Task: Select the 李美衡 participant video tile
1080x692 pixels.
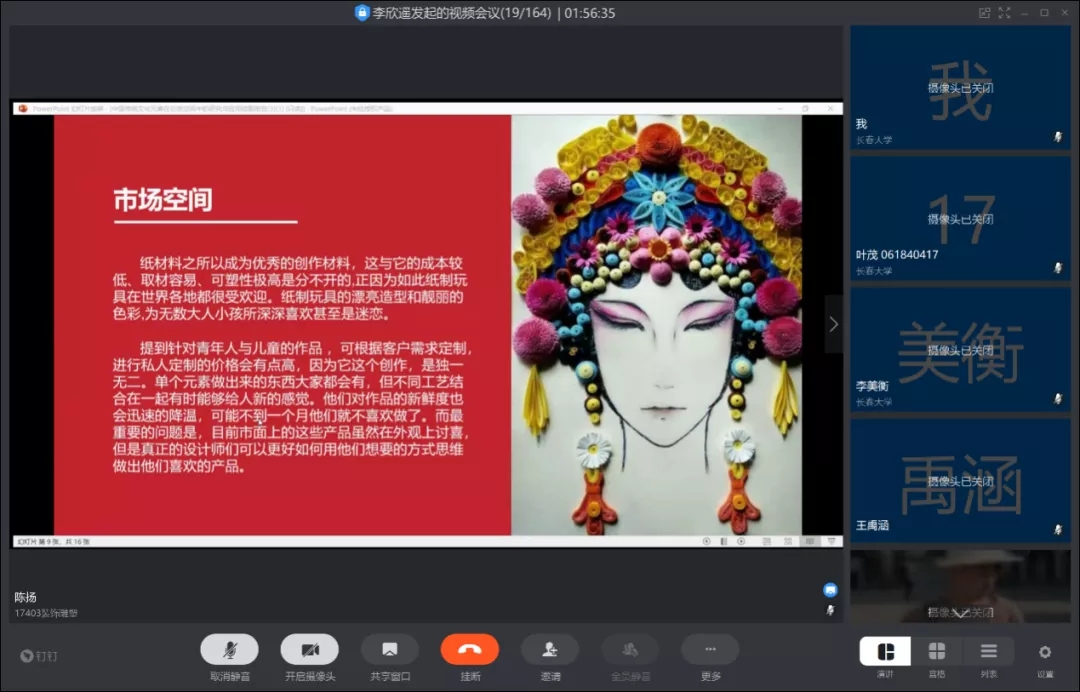Action: 960,349
